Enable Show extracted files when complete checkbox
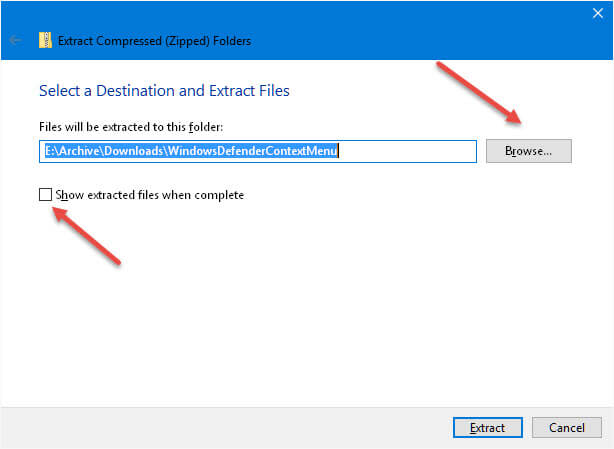 coord(45,194)
